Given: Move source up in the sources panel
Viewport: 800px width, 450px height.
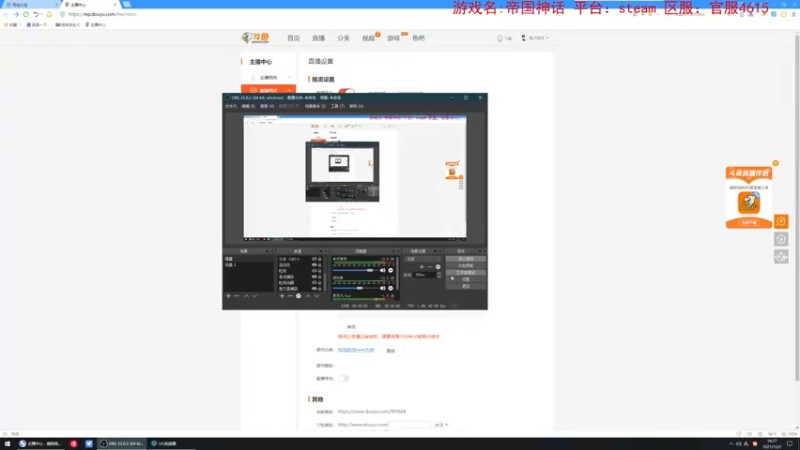Looking at the screenshot, I should click(x=308, y=296).
